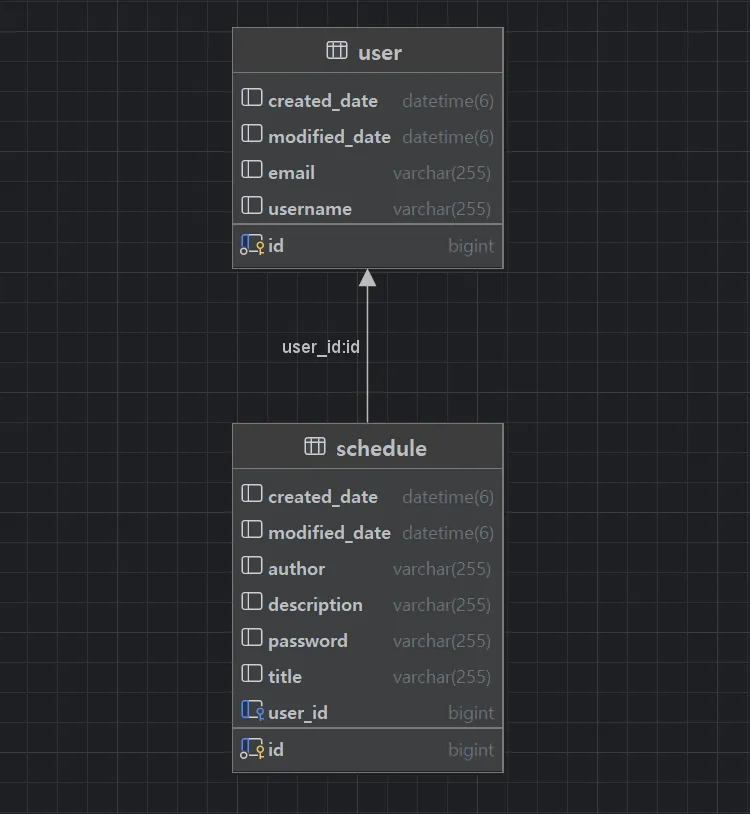Image resolution: width=750 pixels, height=814 pixels.
Task: Click varchar(255) type next to email
Action: (442, 173)
